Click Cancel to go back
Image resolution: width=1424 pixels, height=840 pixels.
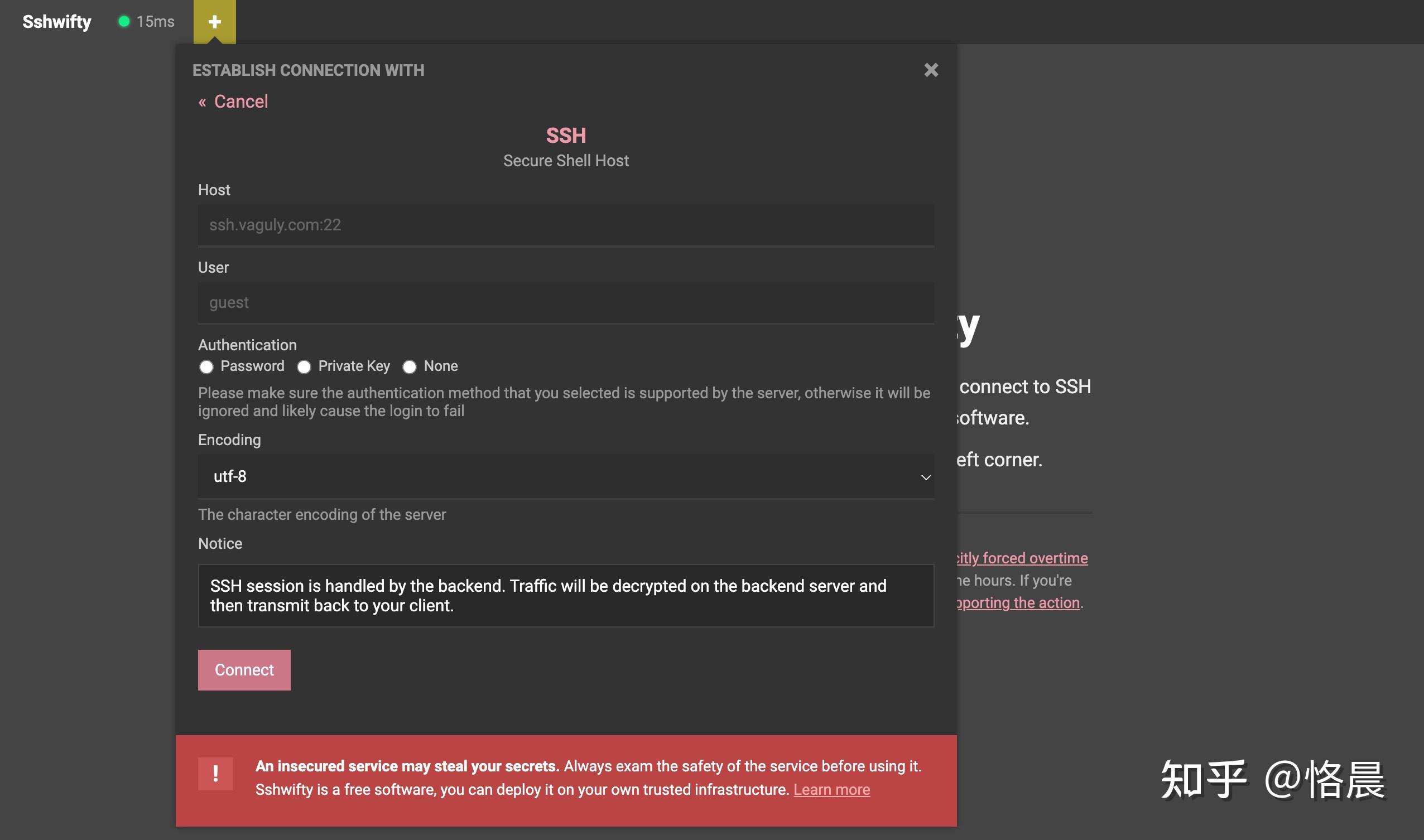point(240,102)
